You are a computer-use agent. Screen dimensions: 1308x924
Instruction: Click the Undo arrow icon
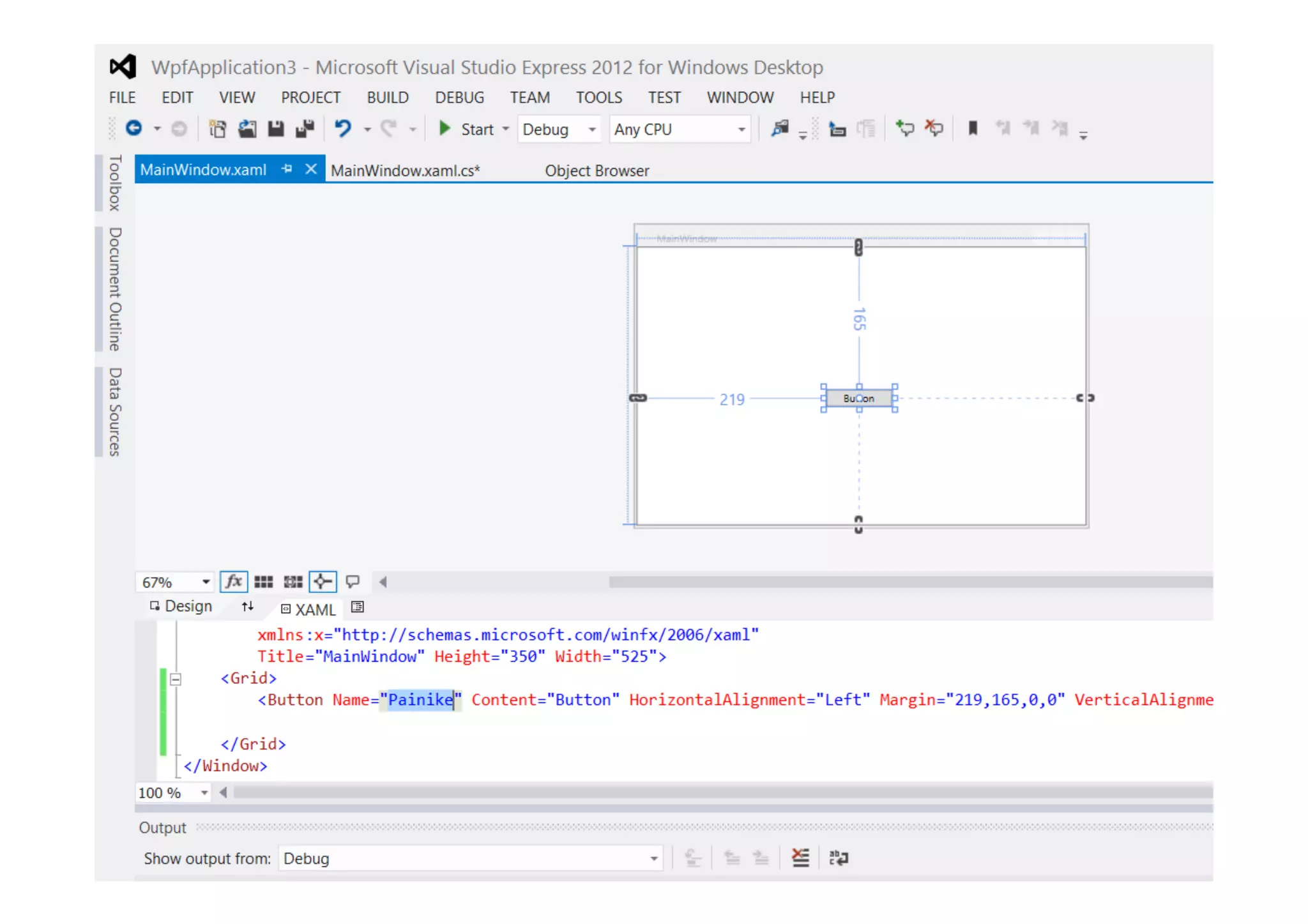pos(343,128)
